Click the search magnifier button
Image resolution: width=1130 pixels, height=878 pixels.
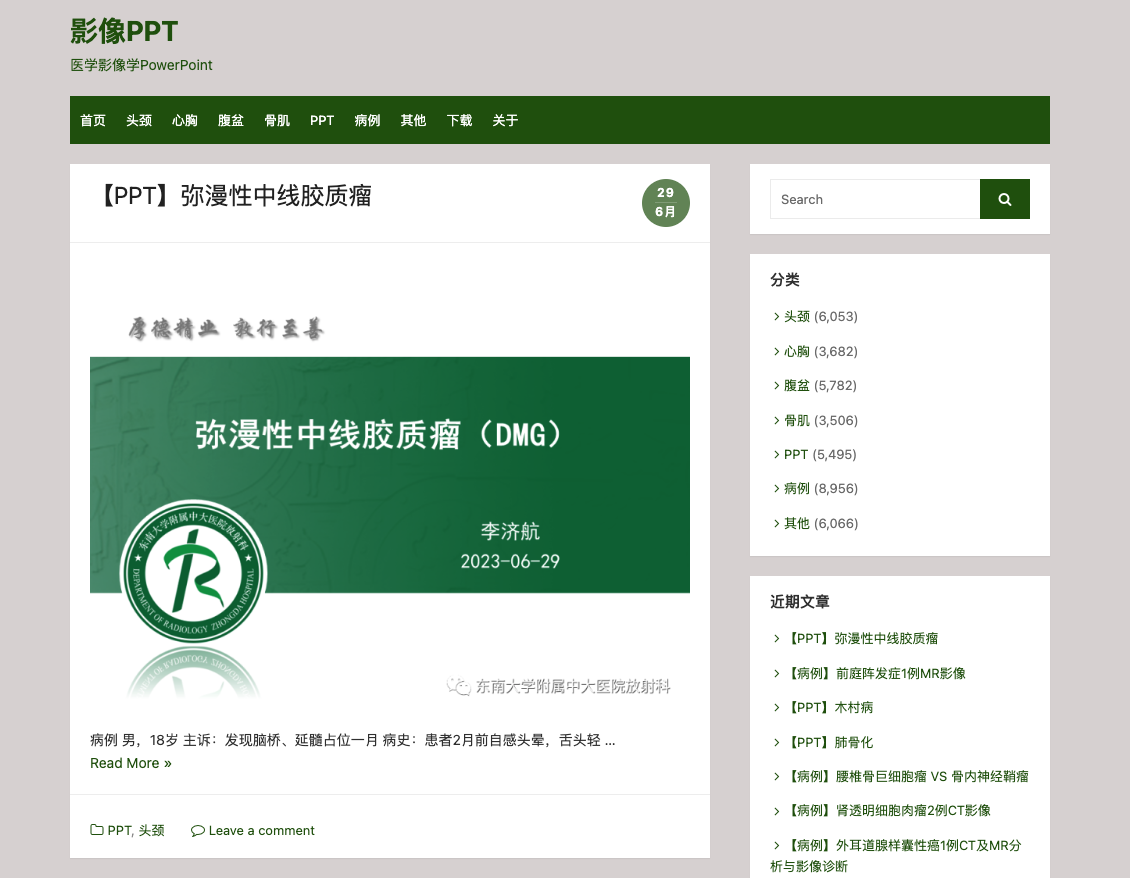point(1004,199)
